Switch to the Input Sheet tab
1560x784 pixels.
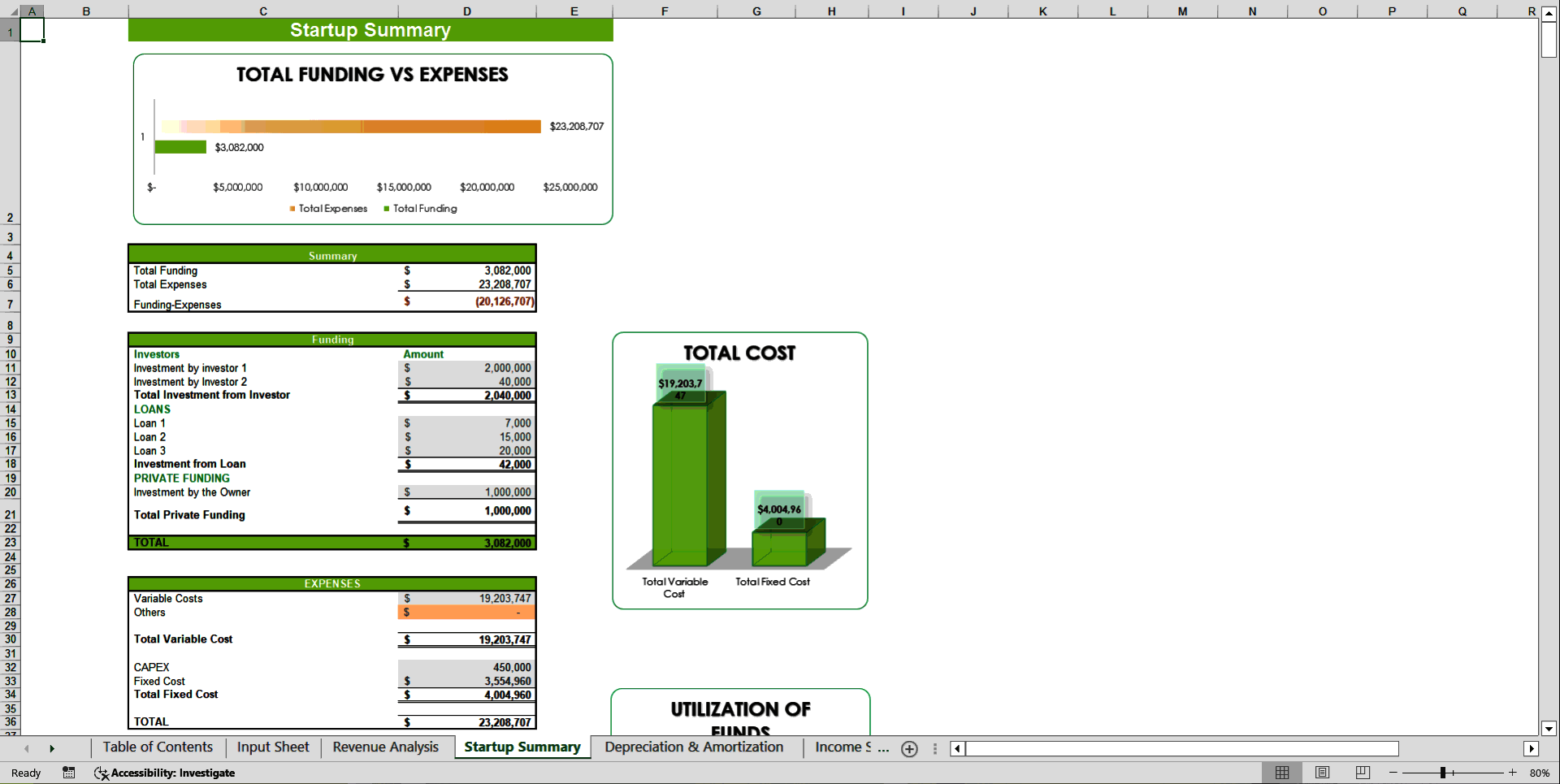tap(272, 747)
